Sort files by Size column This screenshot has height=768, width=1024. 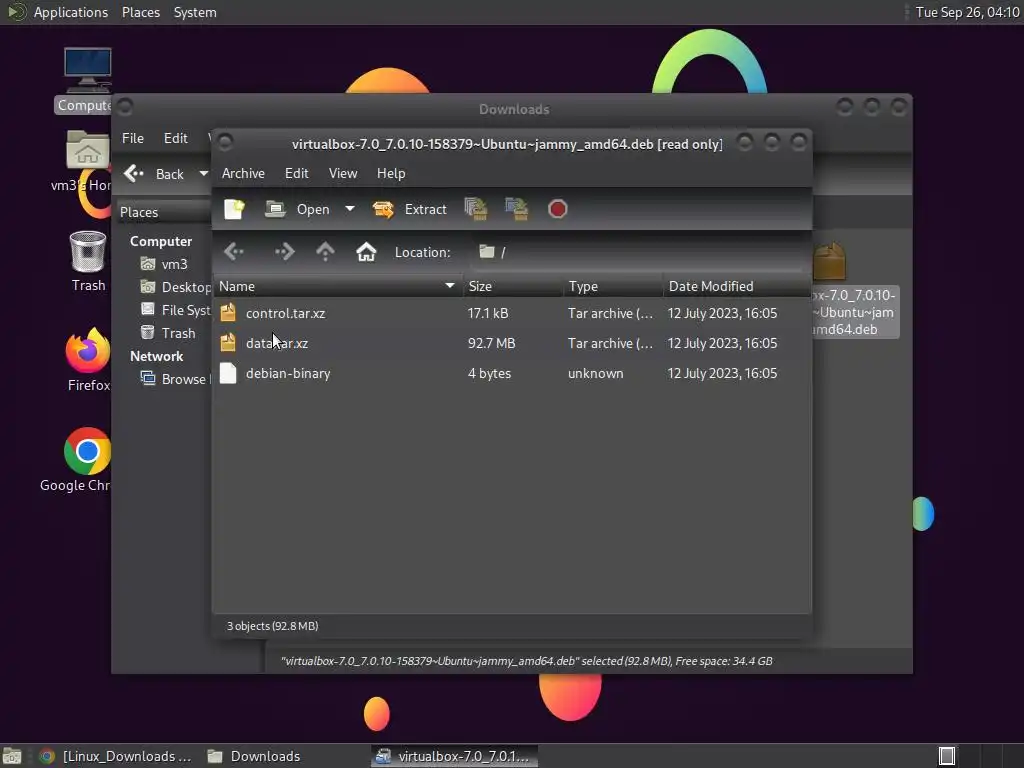(x=513, y=286)
